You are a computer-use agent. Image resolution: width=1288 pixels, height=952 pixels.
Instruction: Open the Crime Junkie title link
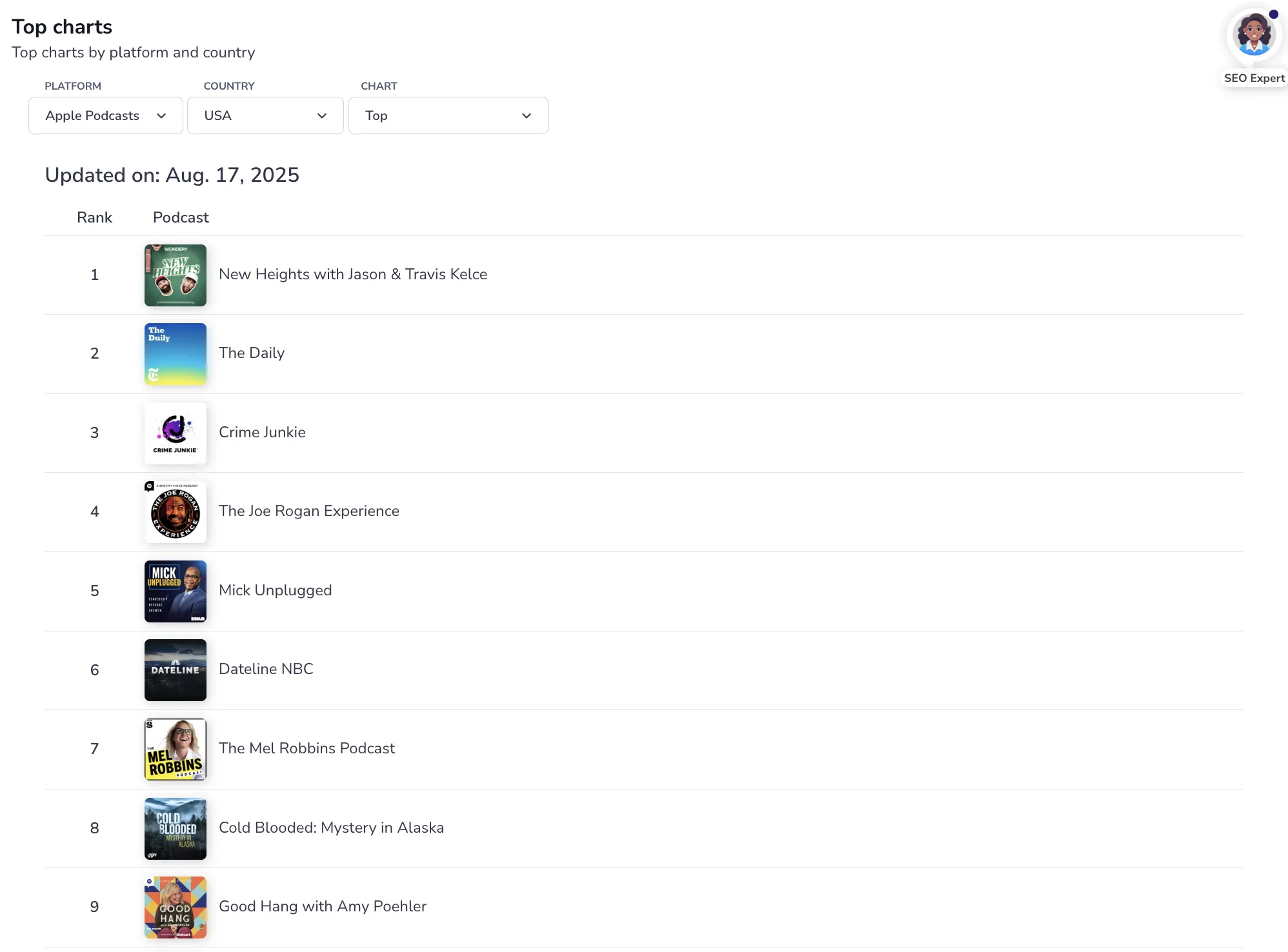click(262, 432)
